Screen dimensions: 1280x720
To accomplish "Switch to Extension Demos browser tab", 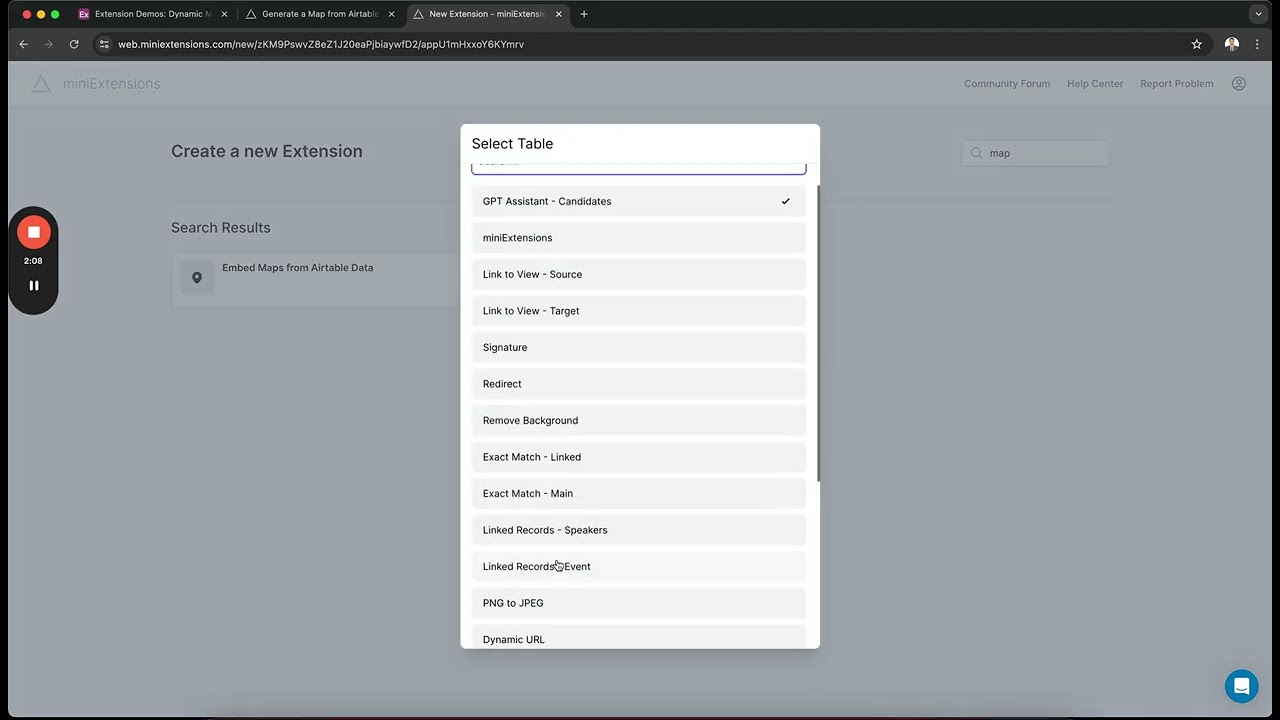I will 153,14.
